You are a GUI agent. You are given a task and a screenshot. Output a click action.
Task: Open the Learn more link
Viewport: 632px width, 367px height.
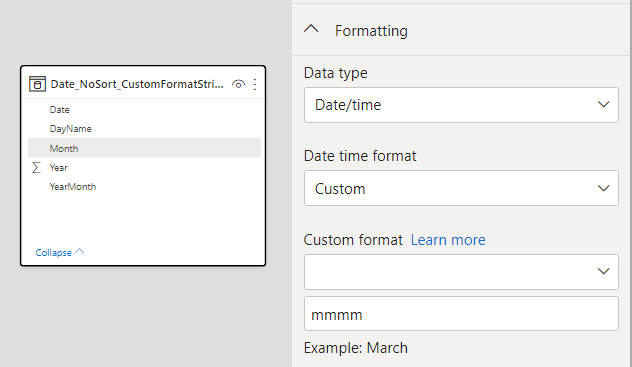coord(448,240)
